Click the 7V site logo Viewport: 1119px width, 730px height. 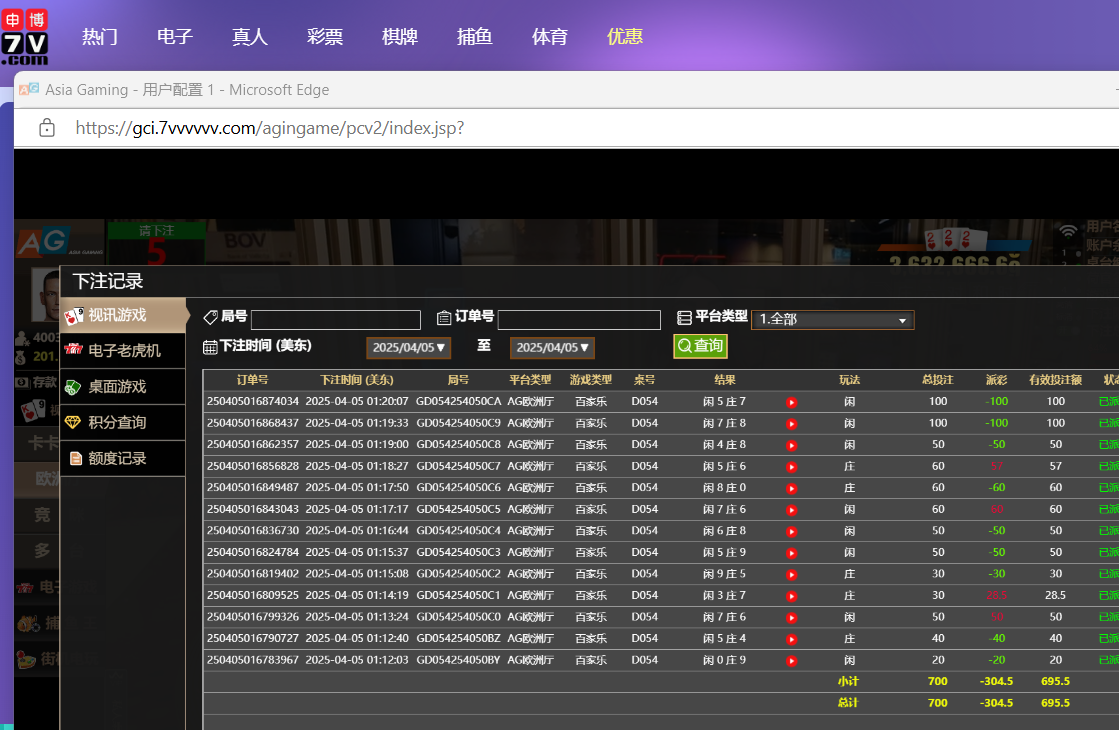click(25, 36)
